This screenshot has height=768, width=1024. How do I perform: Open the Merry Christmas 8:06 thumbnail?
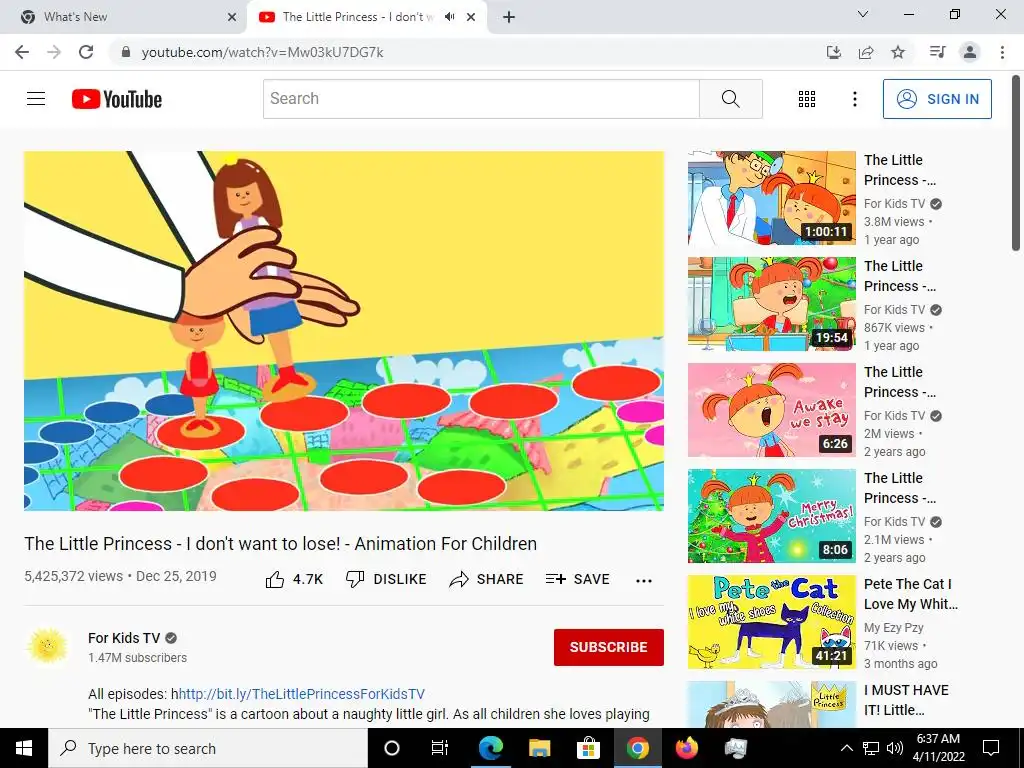(771, 515)
